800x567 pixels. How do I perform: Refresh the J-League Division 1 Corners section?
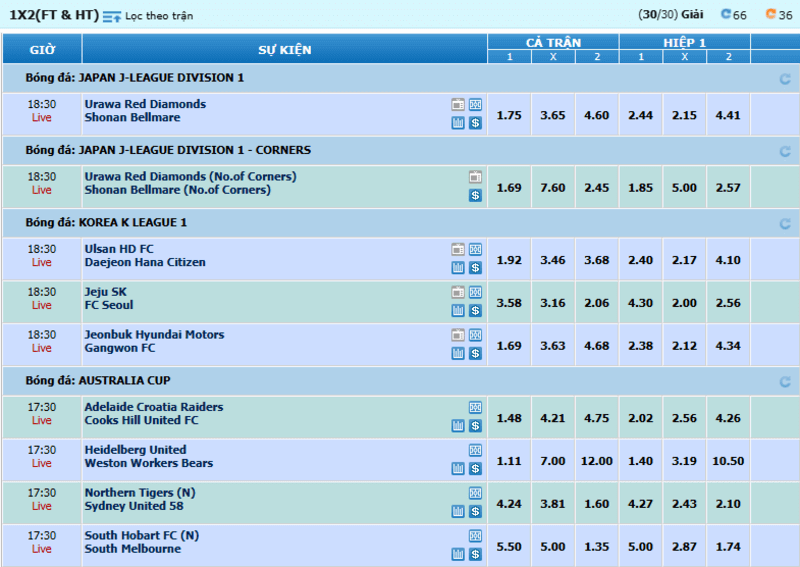tap(785, 152)
